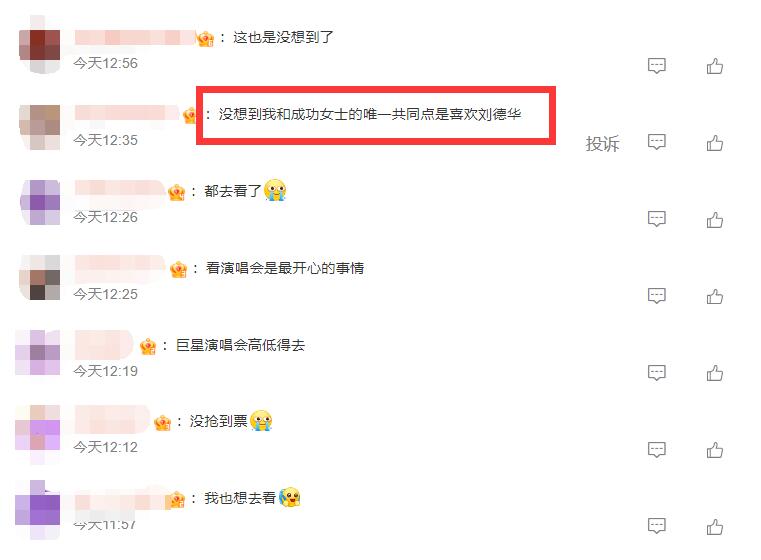Open avatar of the 12:35 commenter
The image size is (761, 560).
[x=39, y=127]
